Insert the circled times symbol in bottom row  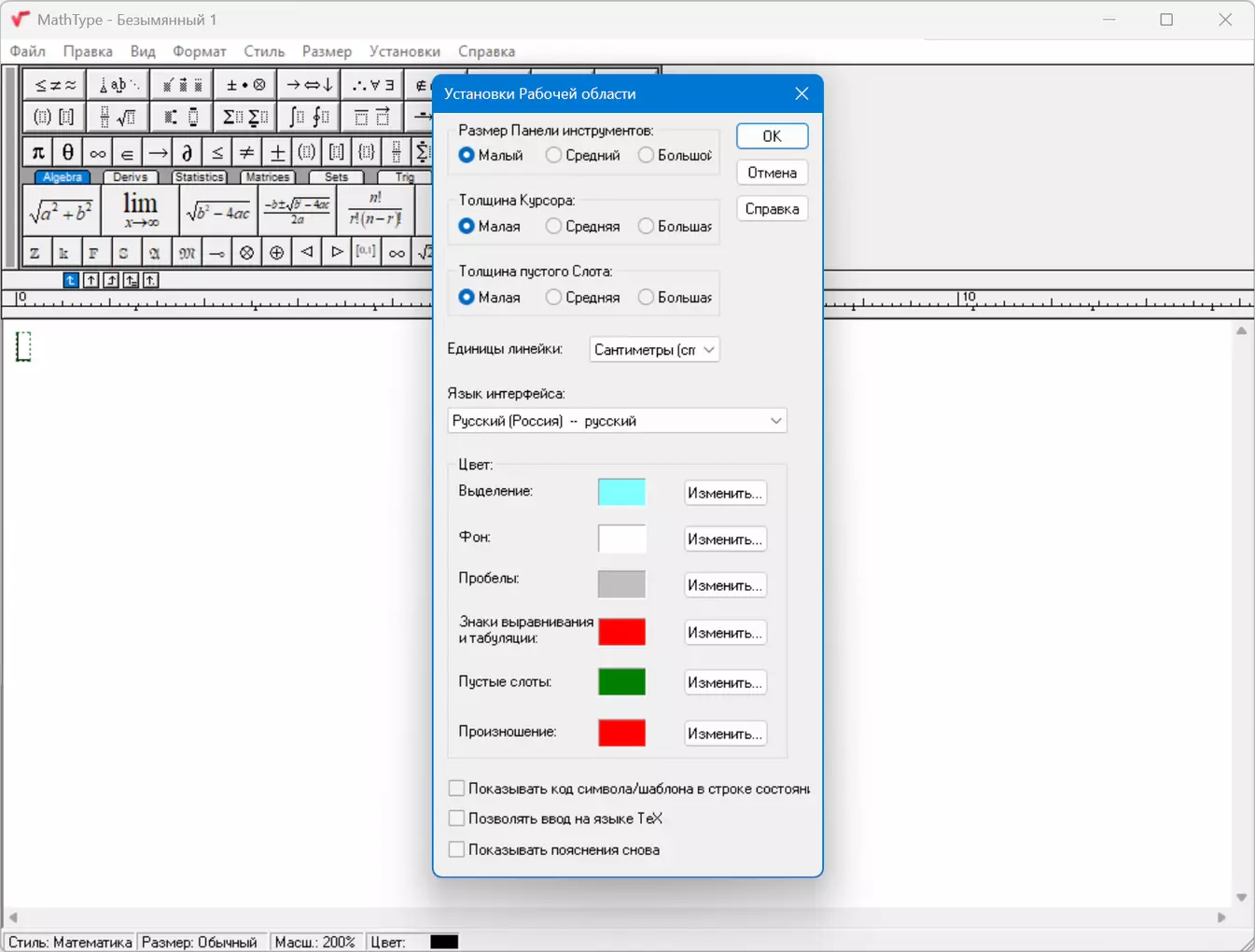pos(246,253)
